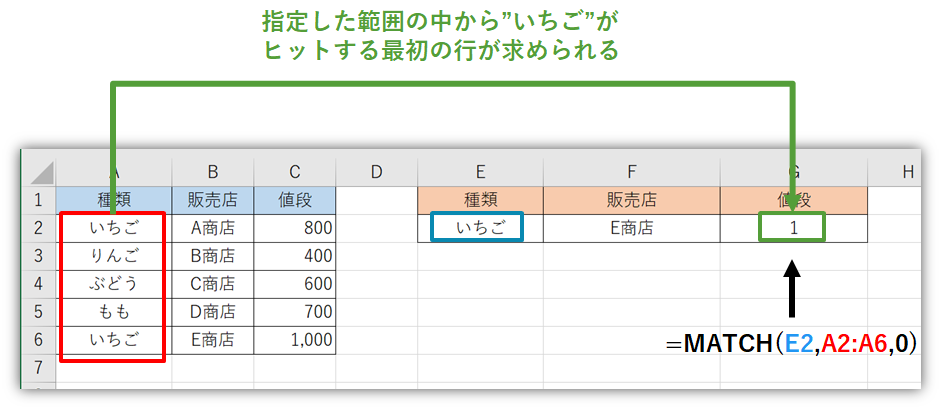Click price cell 1,000
The height and width of the screenshot is (409, 941).
click(294, 340)
